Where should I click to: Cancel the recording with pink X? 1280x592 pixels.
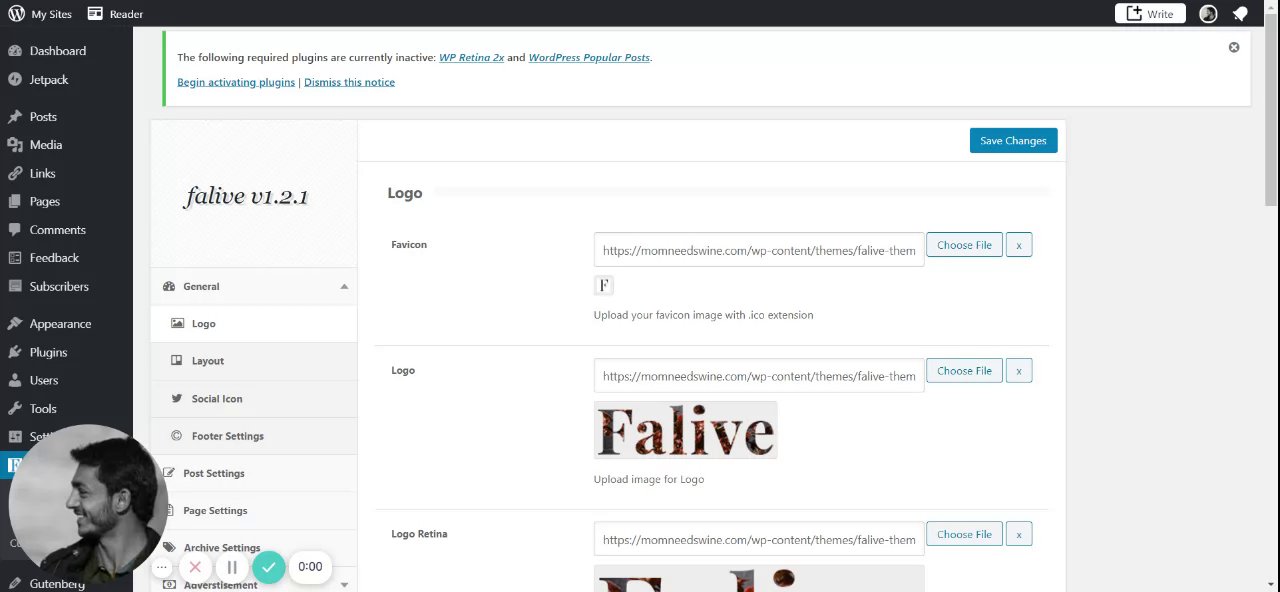pos(195,567)
